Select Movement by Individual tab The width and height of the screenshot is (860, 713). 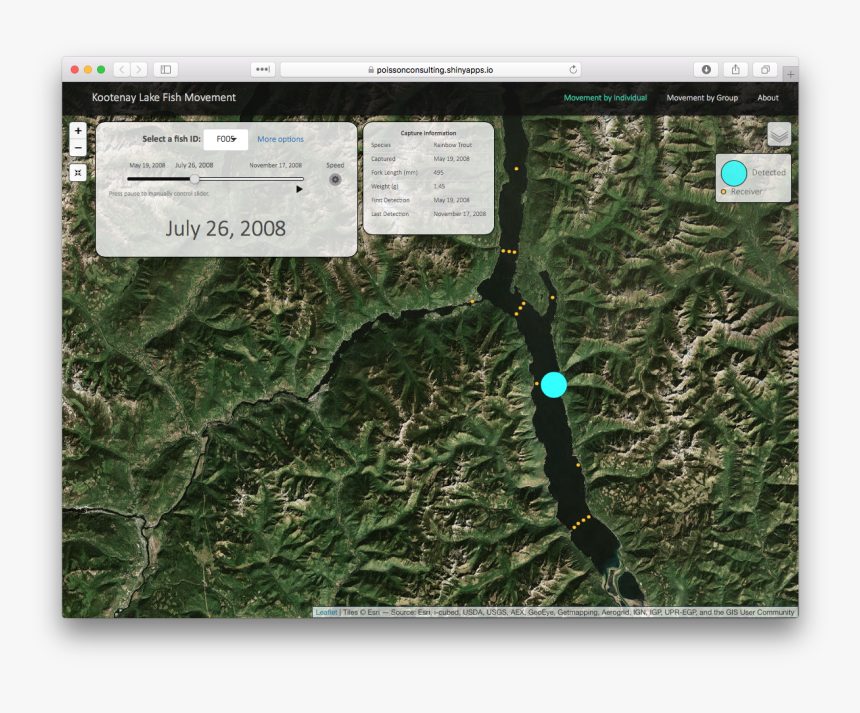(605, 98)
